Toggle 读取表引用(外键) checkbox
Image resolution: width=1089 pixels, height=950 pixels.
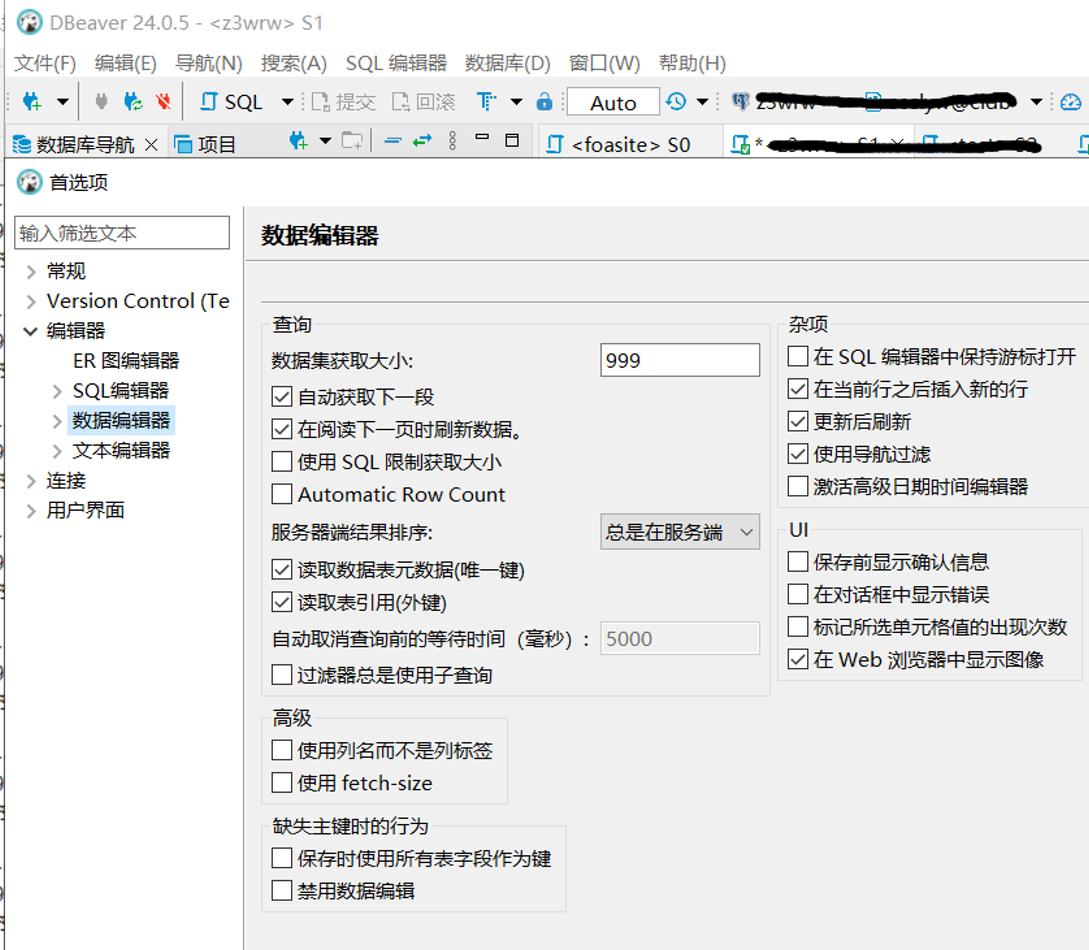click(281, 602)
